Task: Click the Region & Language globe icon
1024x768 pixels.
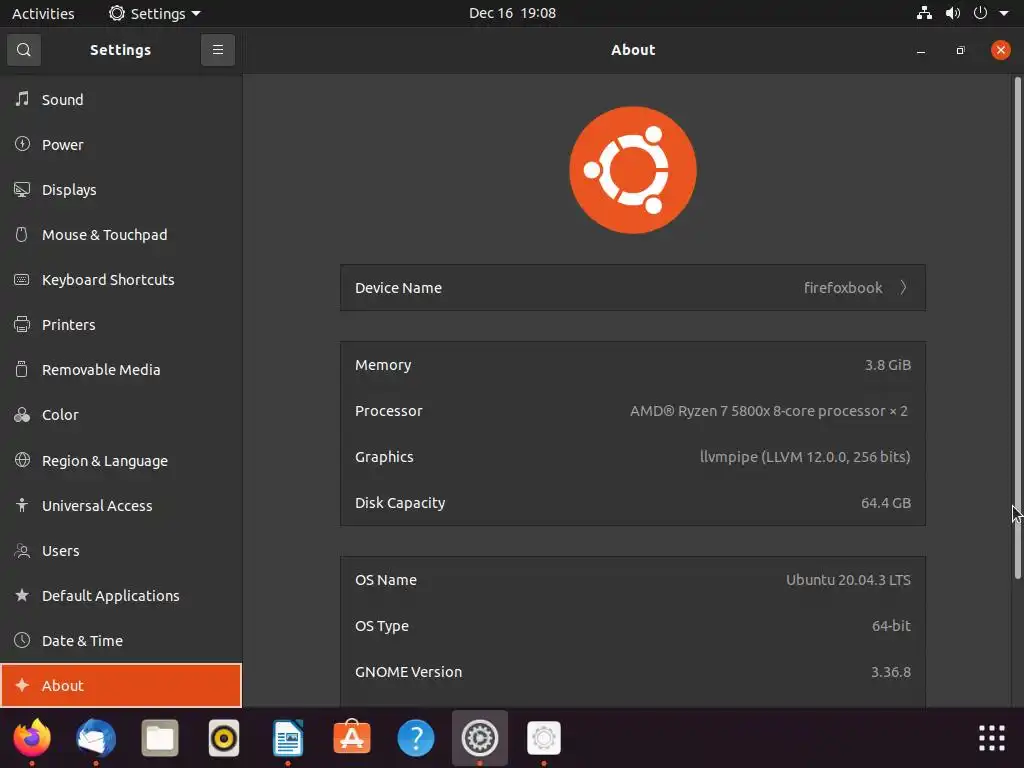Action: [22, 460]
